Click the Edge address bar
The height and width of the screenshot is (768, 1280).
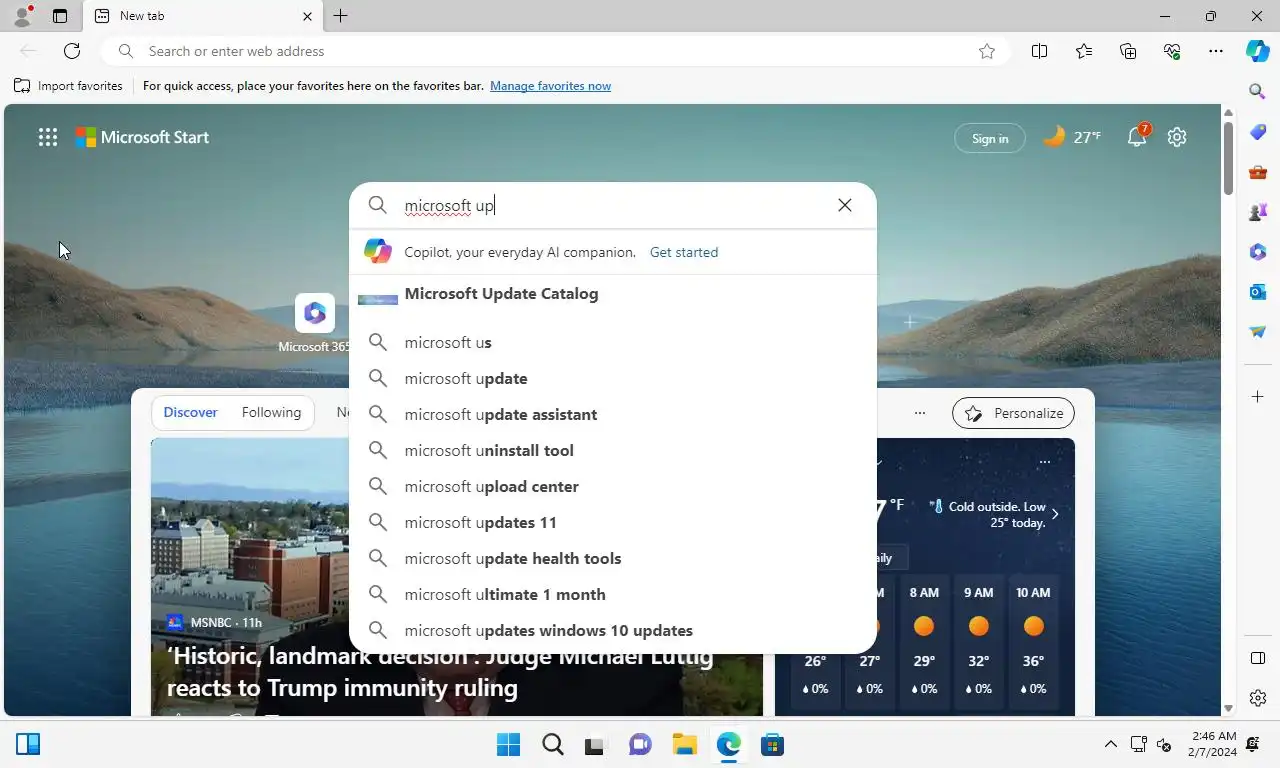pyautogui.click(x=555, y=51)
